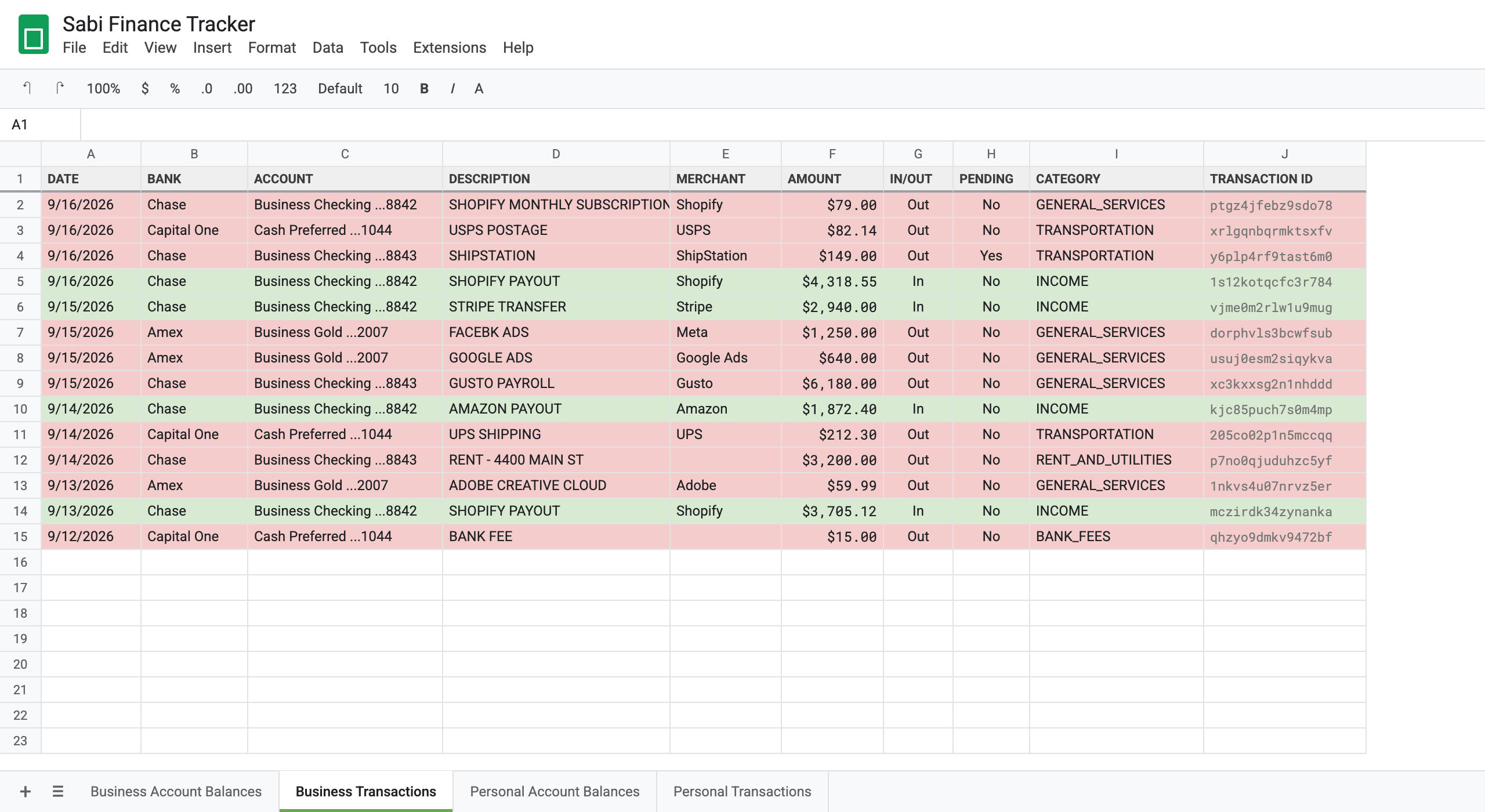Viewport: 1485px width, 812px height.
Task: Open the View menu
Action: pos(160,48)
